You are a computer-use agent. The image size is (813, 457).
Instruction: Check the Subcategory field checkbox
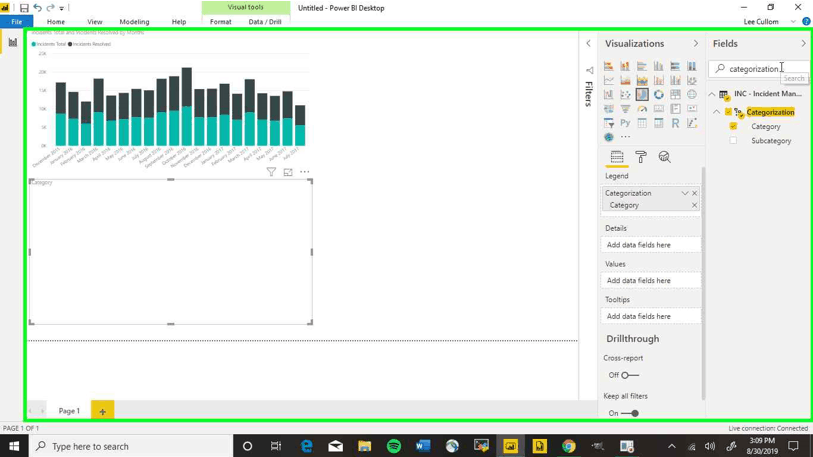click(733, 141)
